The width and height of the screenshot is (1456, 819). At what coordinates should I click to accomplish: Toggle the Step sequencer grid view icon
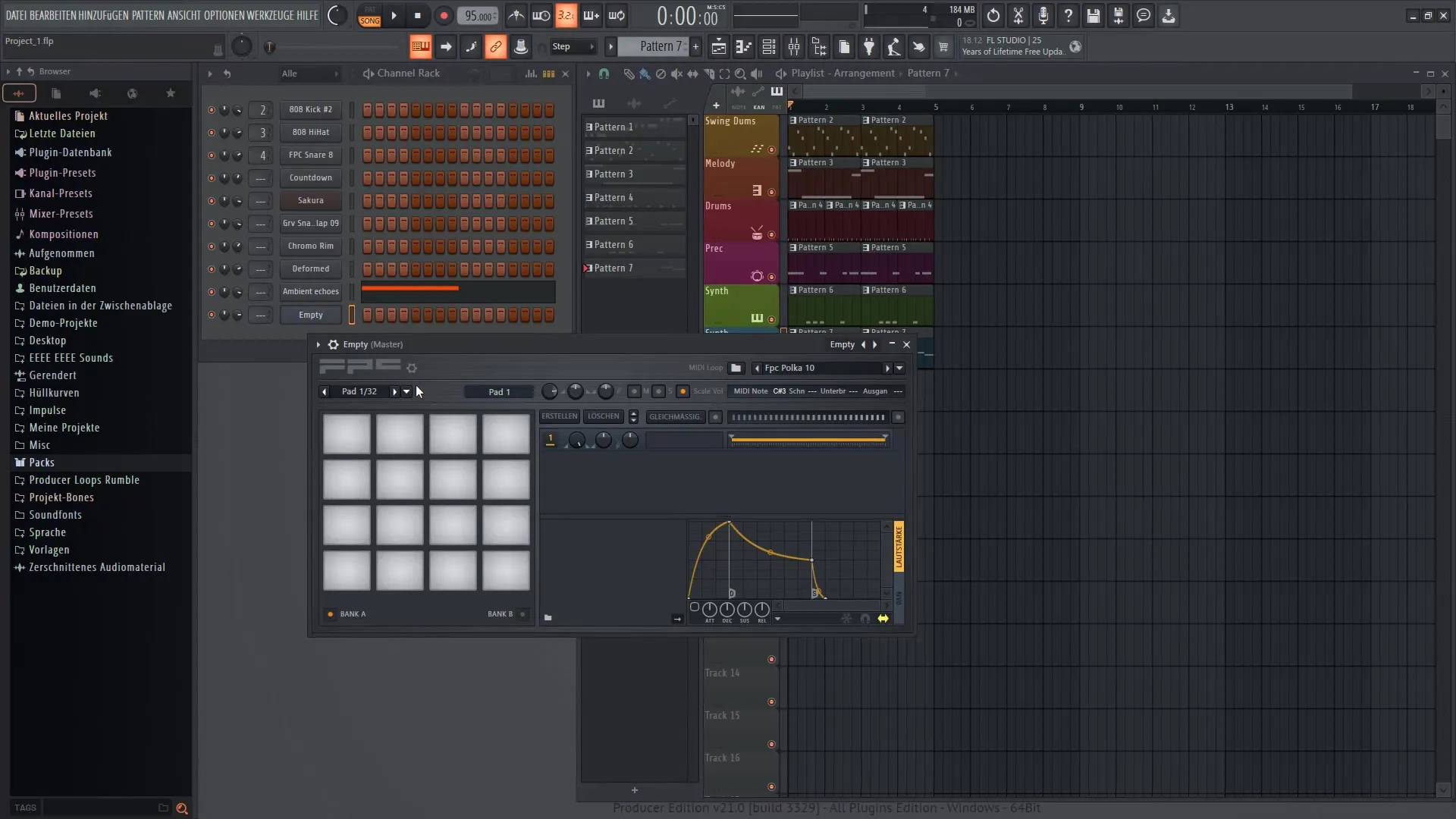click(549, 73)
